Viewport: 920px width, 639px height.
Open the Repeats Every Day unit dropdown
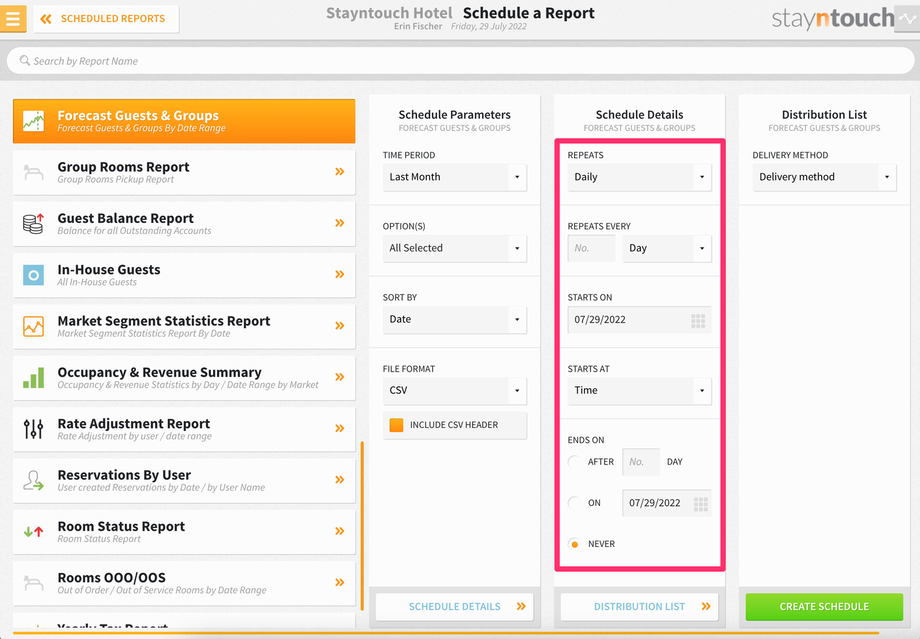(667, 248)
